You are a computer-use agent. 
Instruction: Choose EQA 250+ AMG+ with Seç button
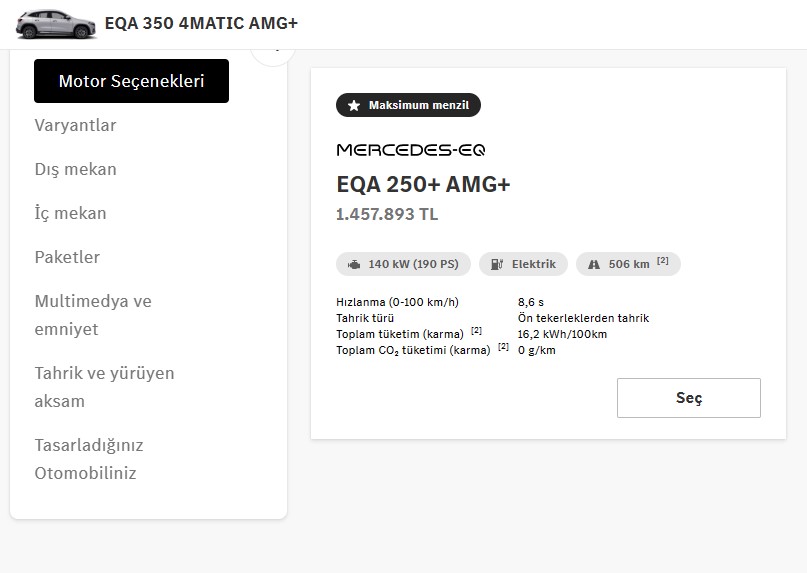click(x=689, y=398)
